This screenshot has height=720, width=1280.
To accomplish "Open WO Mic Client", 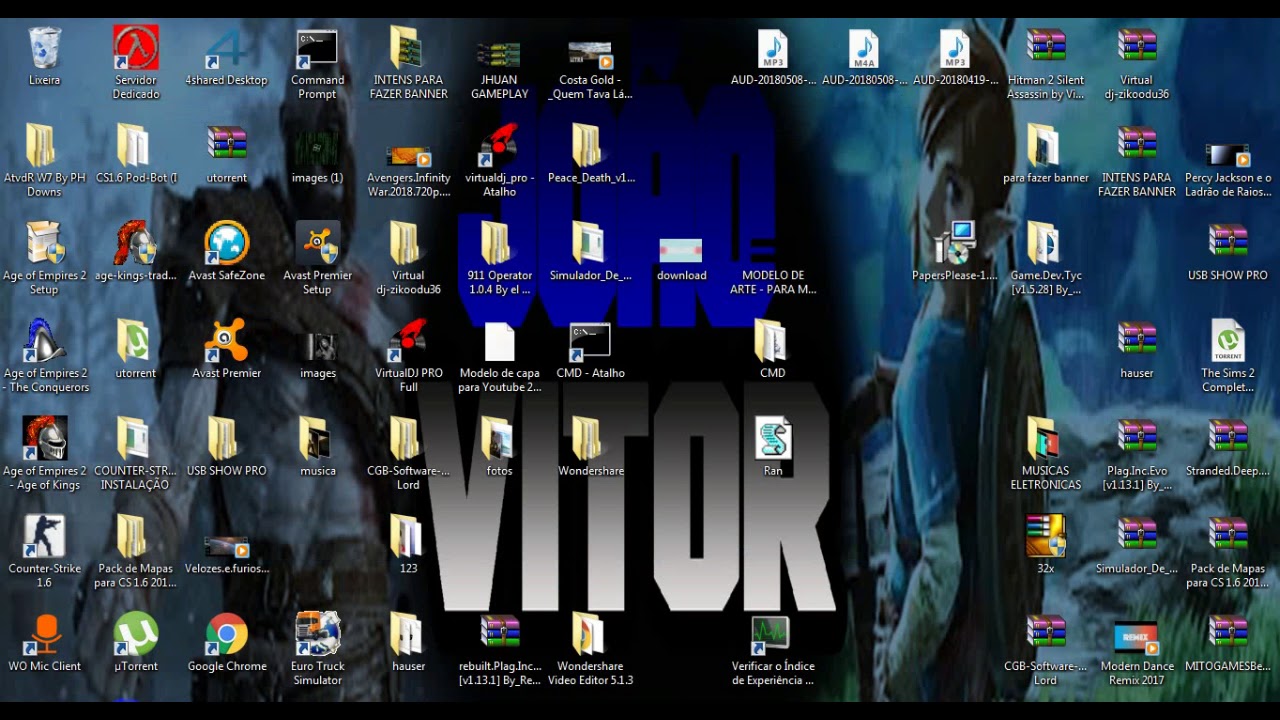I will point(44,635).
